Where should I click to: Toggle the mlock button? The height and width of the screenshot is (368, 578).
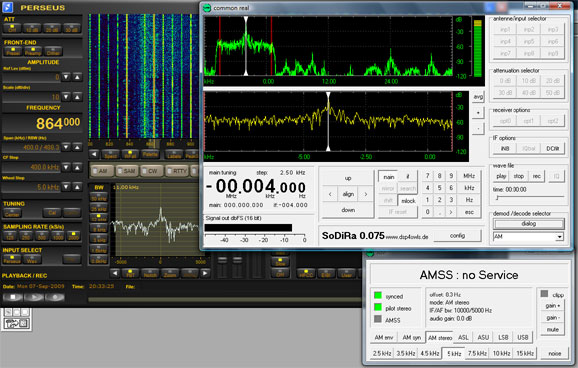(x=408, y=201)
